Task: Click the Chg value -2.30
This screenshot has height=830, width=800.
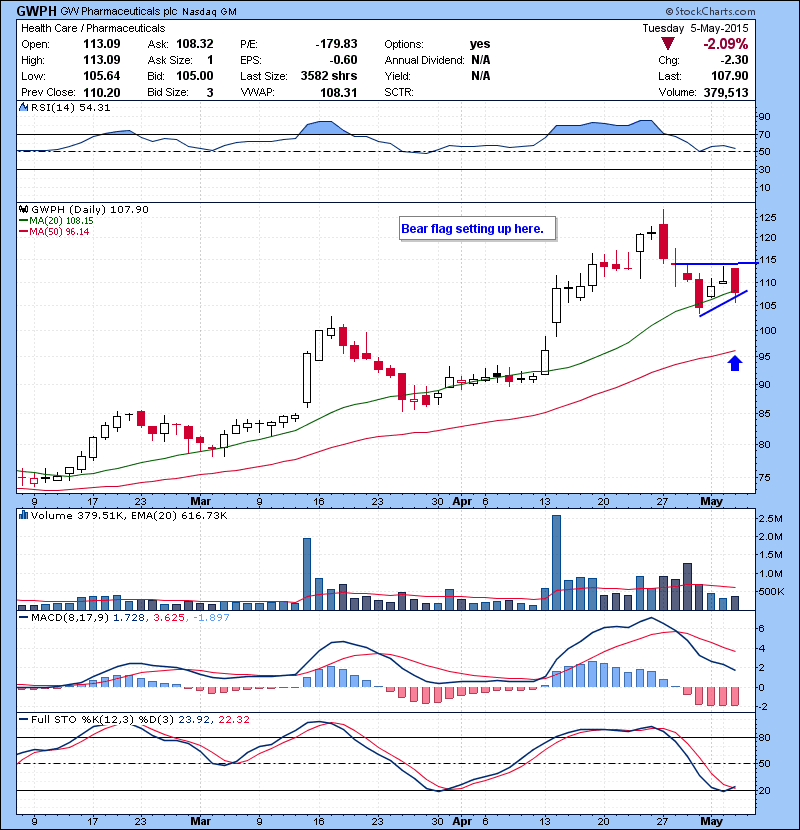Action: [x=734, y=60]
